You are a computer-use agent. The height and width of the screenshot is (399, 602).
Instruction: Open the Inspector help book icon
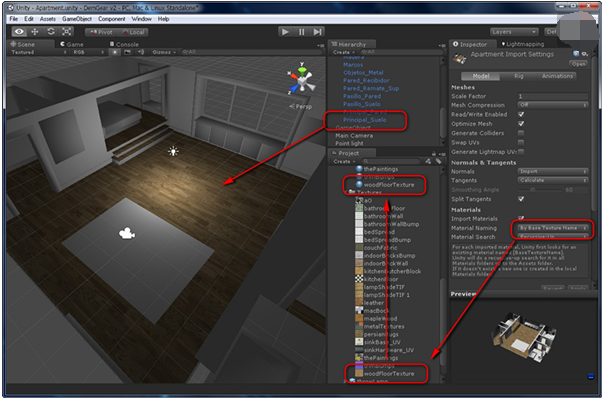576,54
